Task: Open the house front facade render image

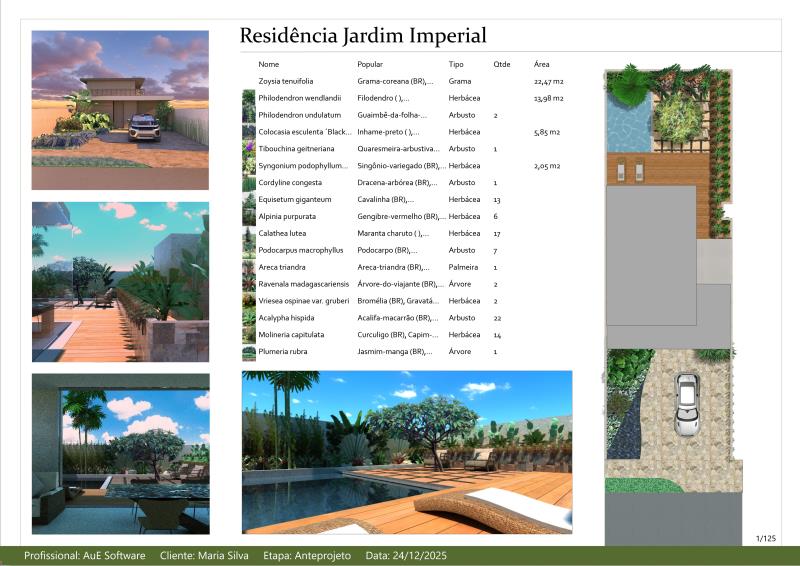Action: (120, 110)
